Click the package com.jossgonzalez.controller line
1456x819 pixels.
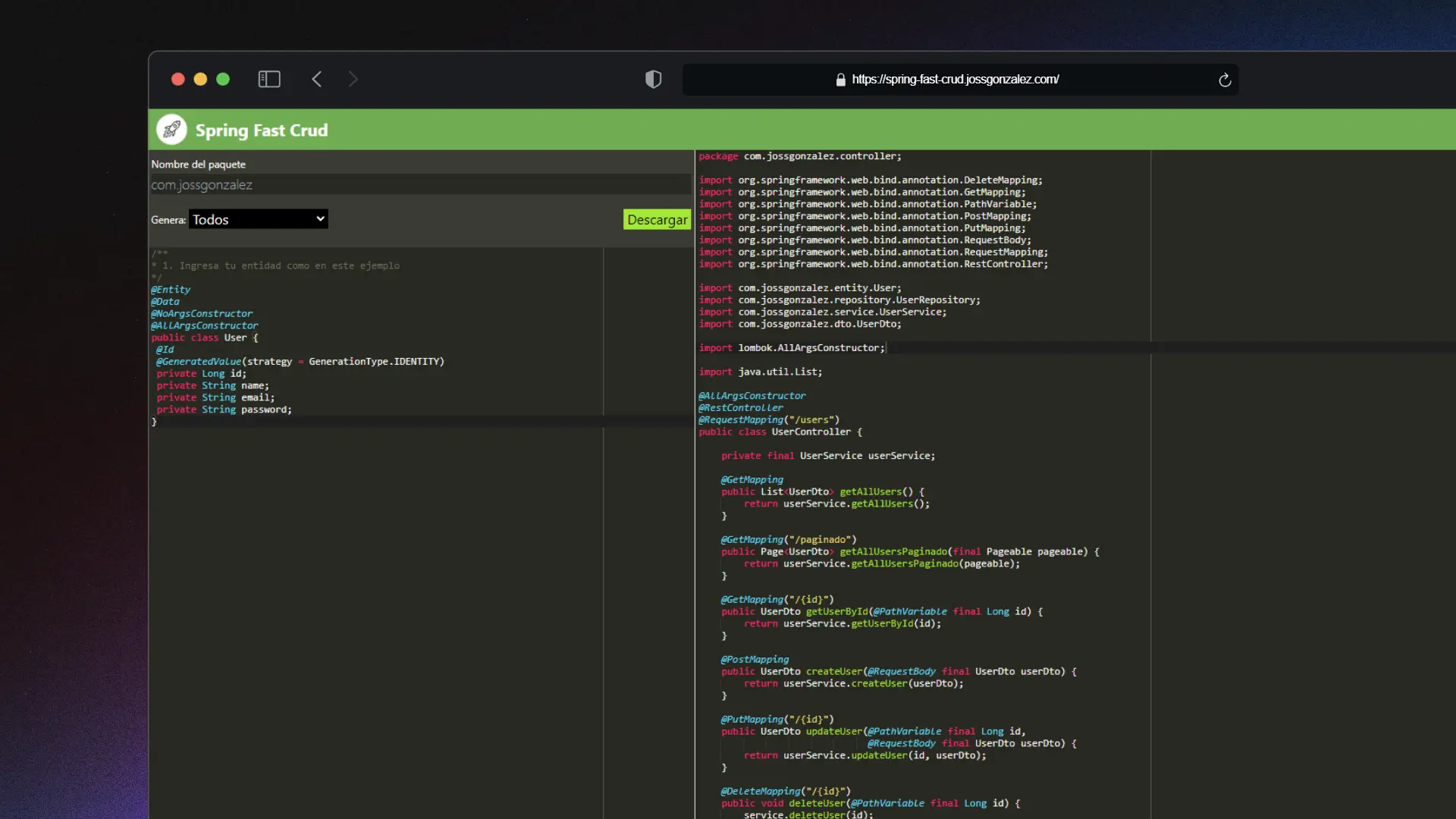coord(800,156)
